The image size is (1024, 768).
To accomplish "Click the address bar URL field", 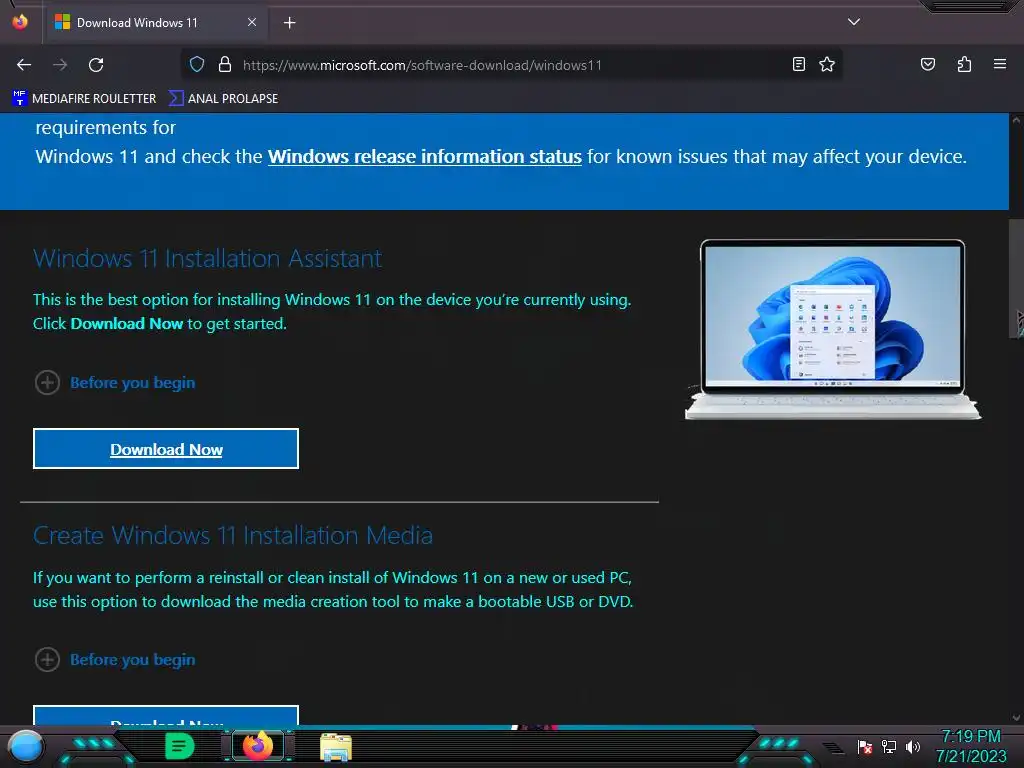I will [x=513, y=65].
